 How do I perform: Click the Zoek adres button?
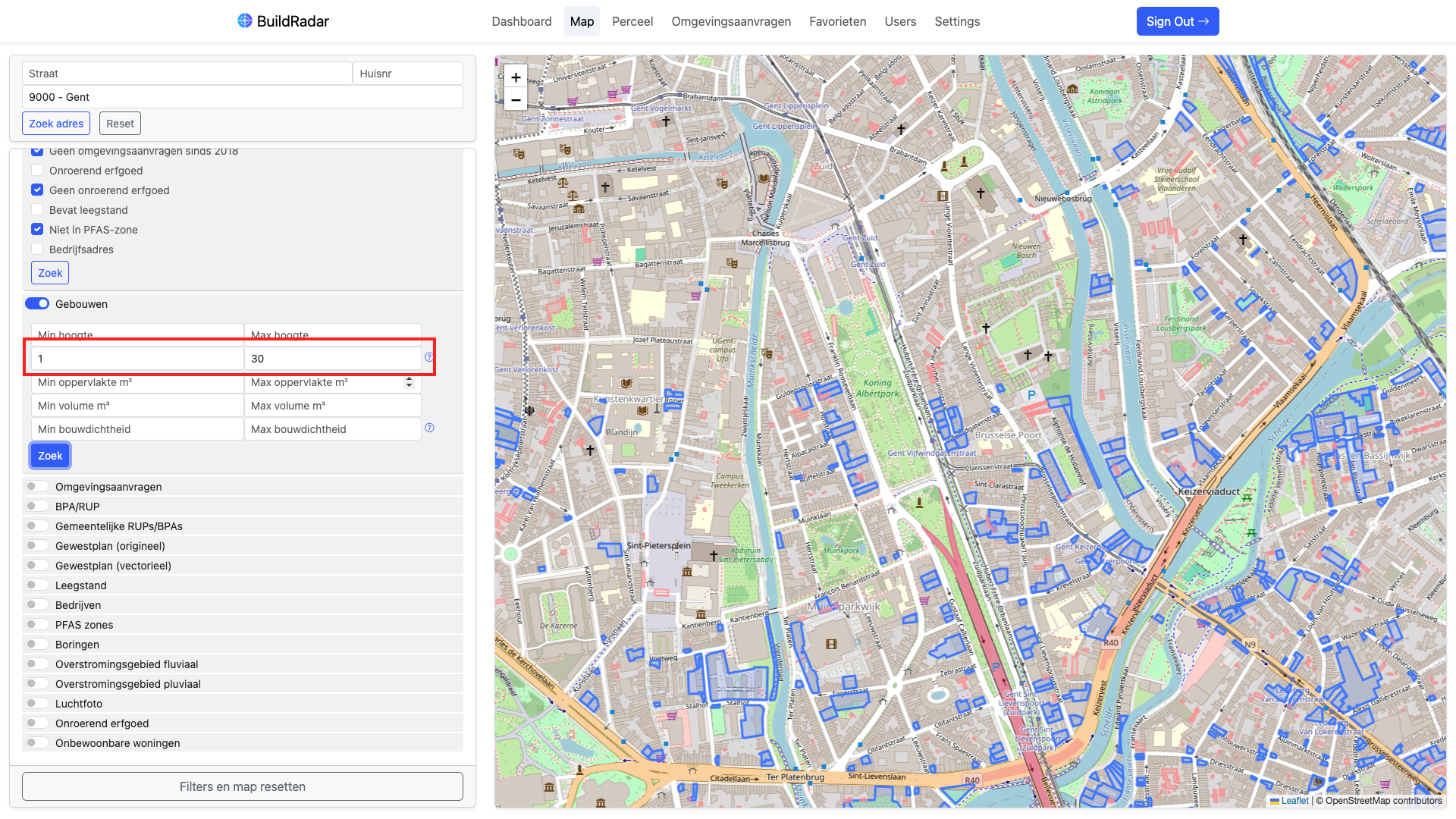tap(56, 124)
